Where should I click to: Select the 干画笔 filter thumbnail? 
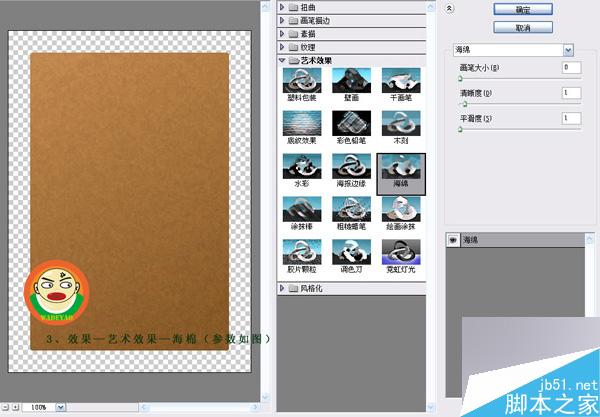click(401, 80)
